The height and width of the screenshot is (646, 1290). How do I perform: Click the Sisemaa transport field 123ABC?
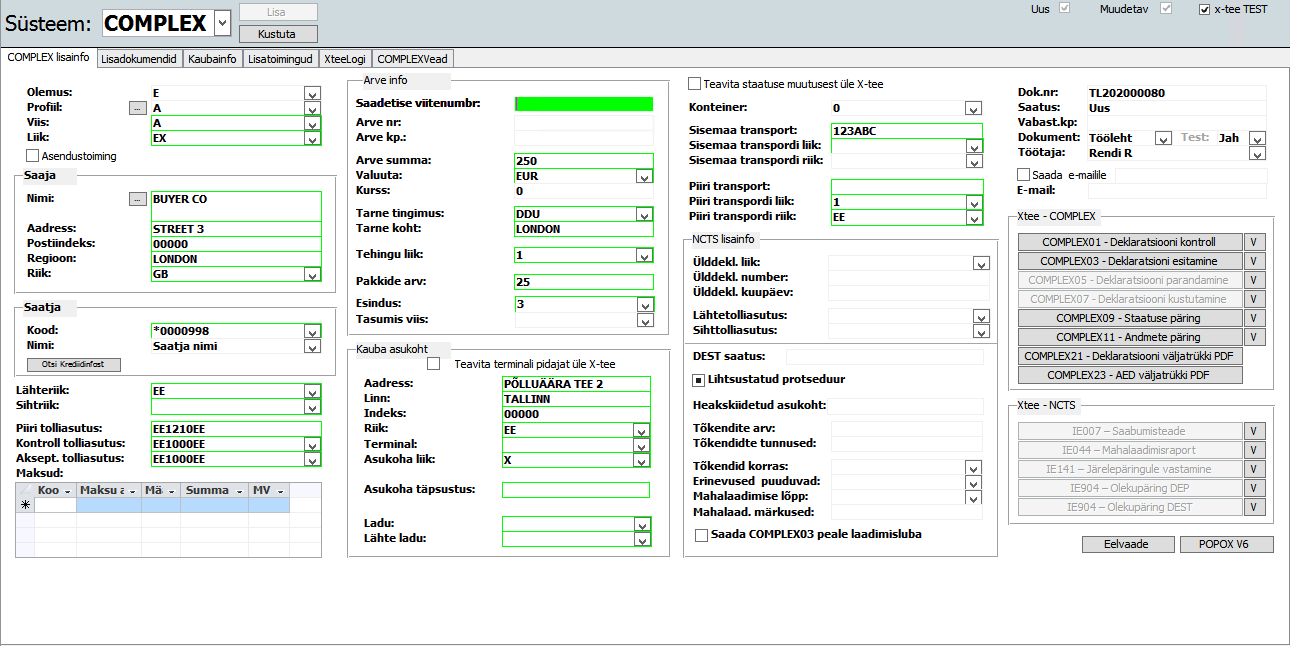click(906, 130)
